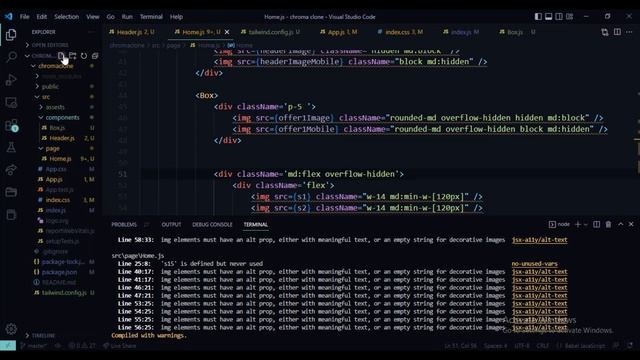Open the File menu

(24, 17)
